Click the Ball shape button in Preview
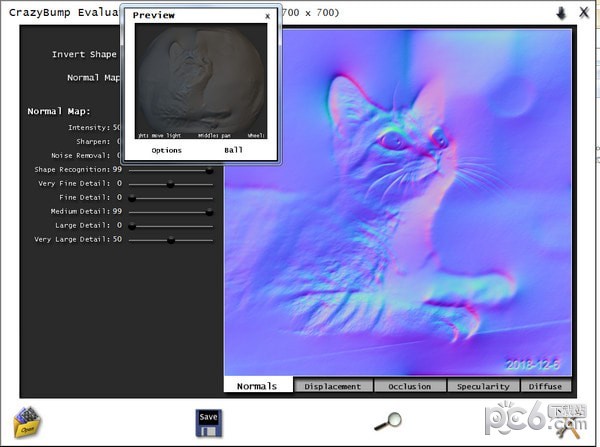Image resolution: width=600 pixels, height=447 pixels. (x=233, y=150)
